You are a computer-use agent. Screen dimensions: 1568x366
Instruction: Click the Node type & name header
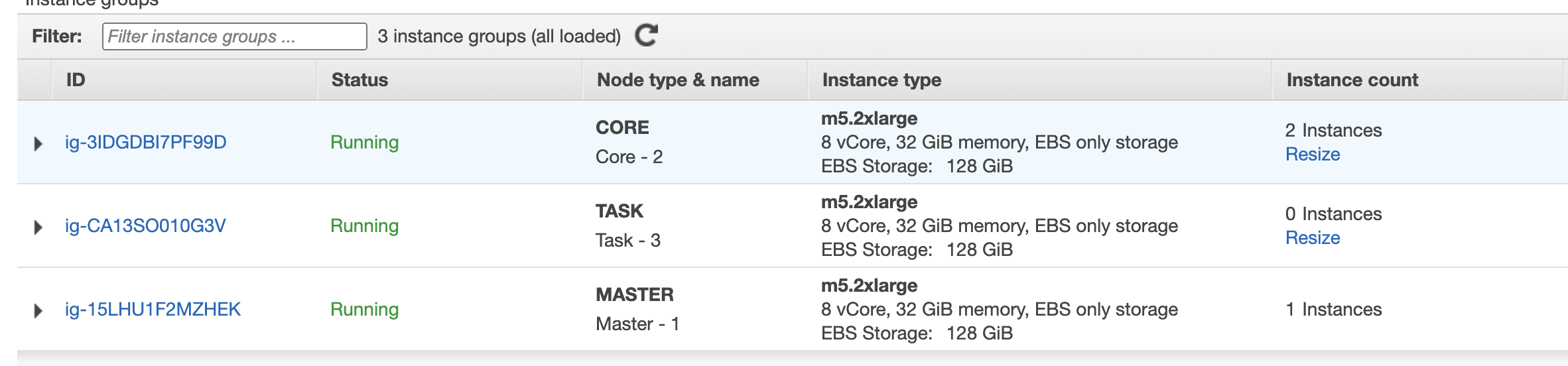(678, 80)
